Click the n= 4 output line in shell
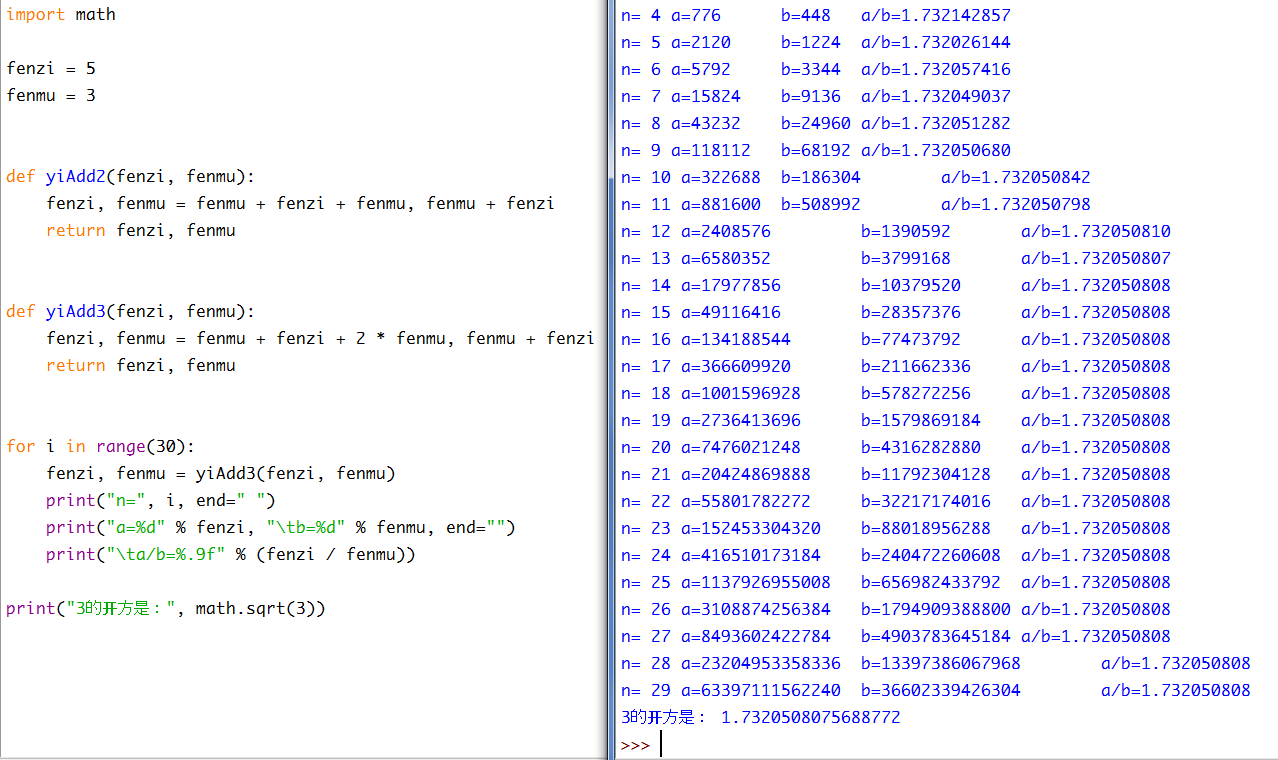This screenshot has height=760, width=1278. [815, 16]
